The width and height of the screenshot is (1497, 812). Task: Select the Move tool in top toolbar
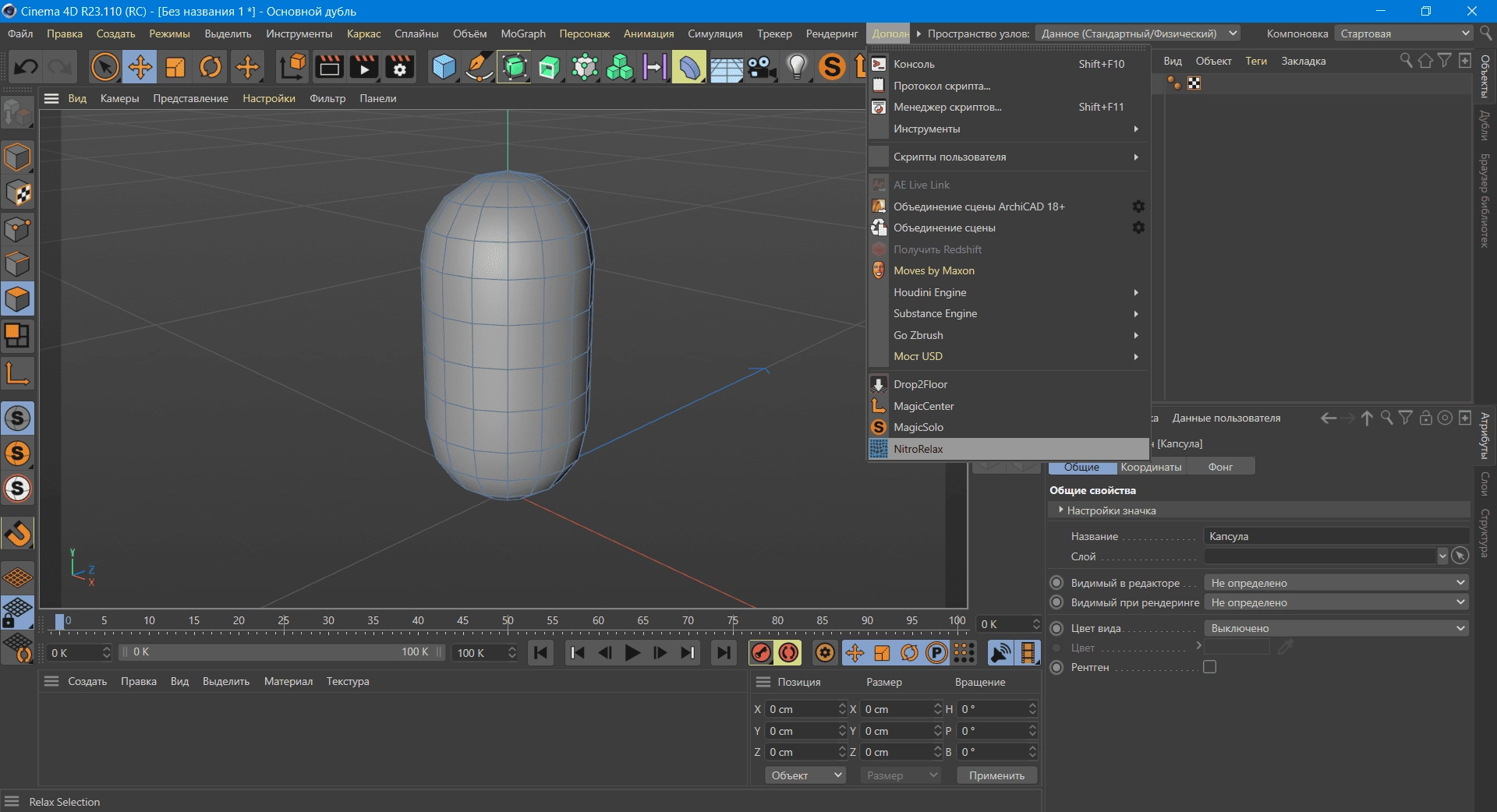point(140,67)
